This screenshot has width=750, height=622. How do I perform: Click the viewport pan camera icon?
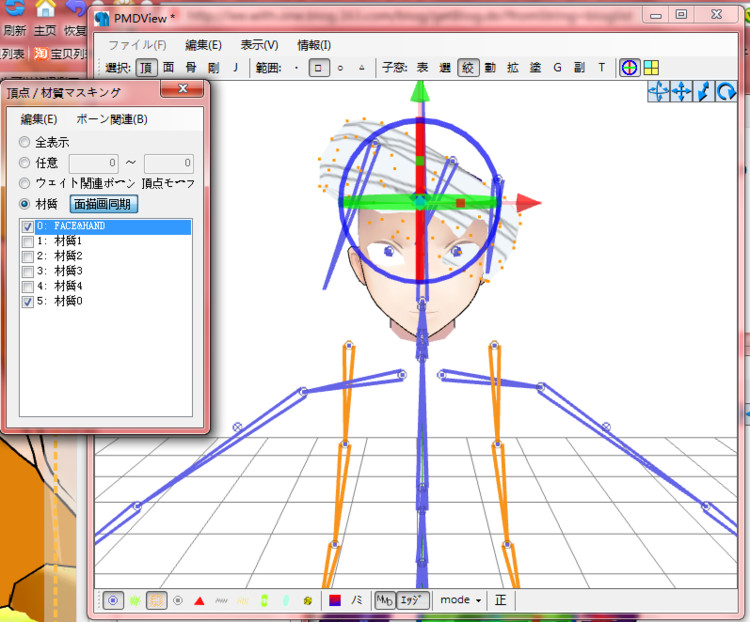pos(658,91)
